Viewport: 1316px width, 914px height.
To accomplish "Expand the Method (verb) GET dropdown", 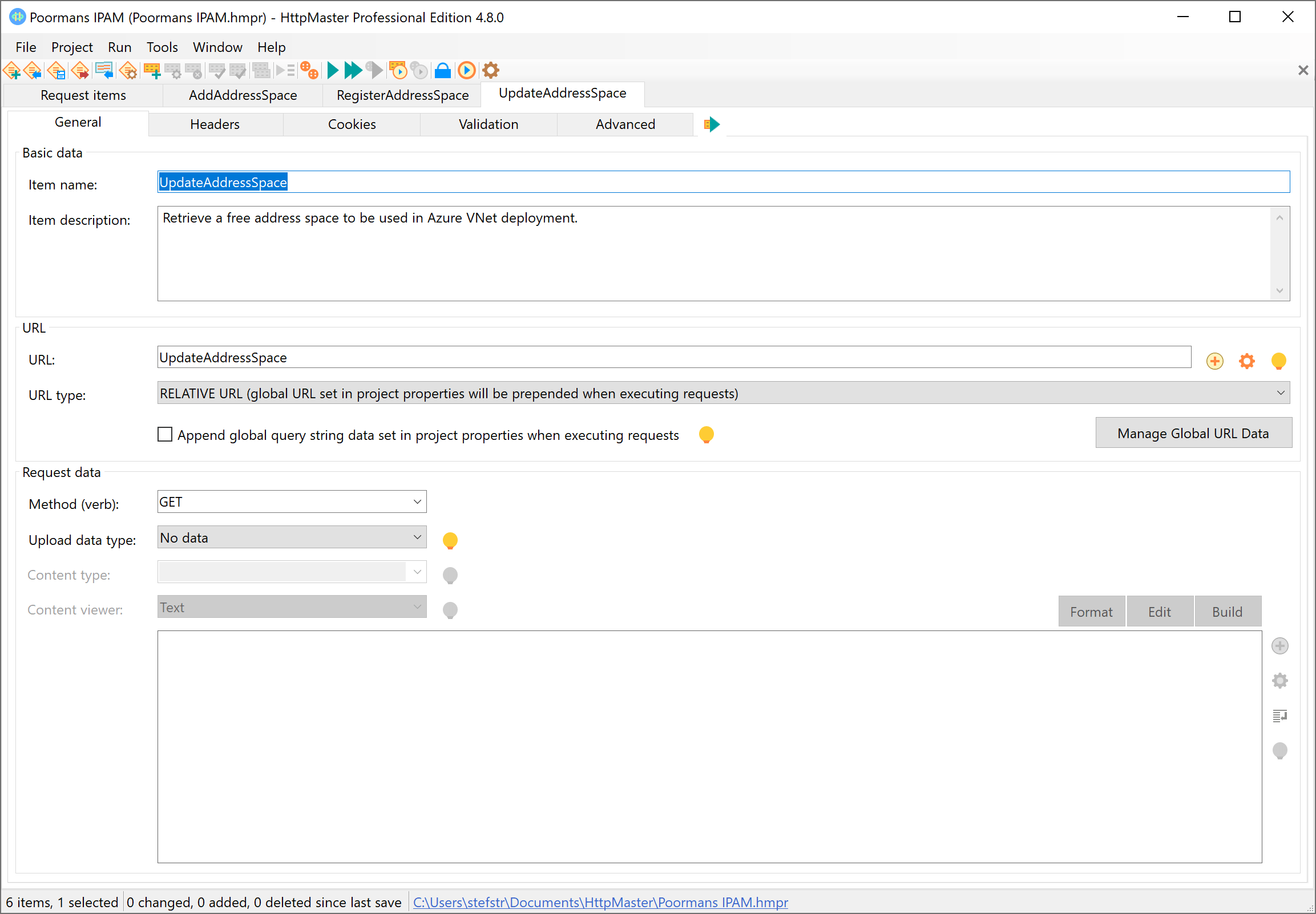I will (292, 502).
